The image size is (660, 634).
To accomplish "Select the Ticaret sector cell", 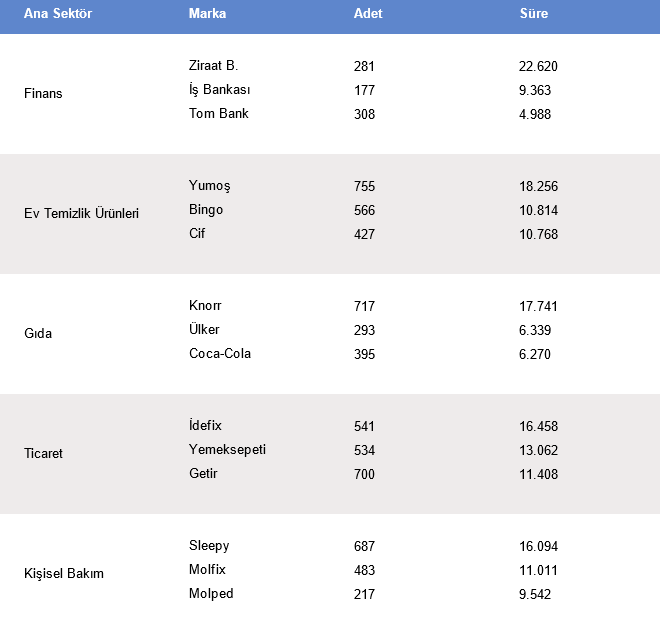I will click(x=43, y=454).
